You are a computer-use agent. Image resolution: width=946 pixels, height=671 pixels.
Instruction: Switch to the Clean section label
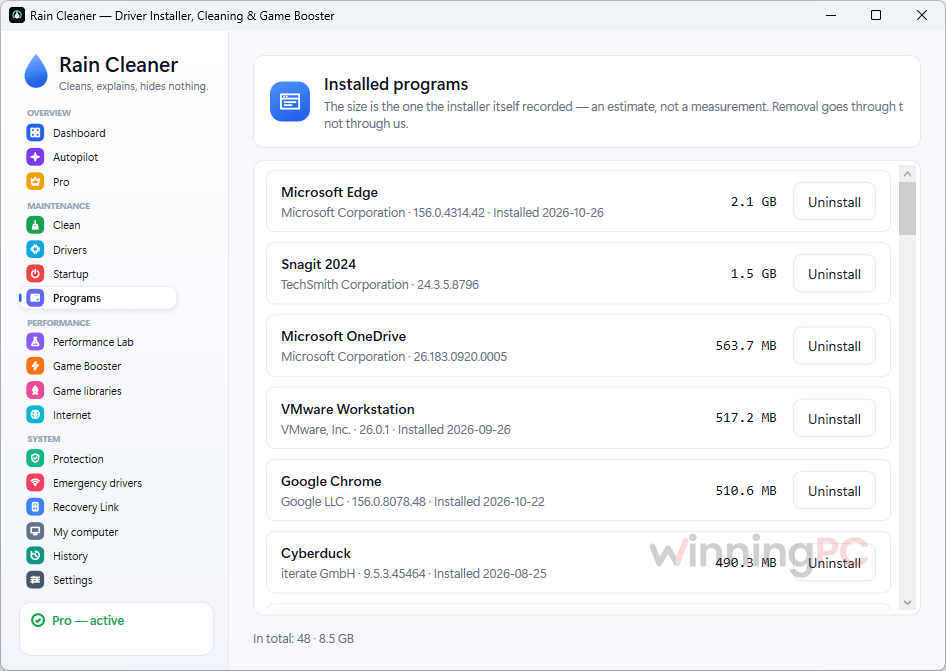click(66, 225)
